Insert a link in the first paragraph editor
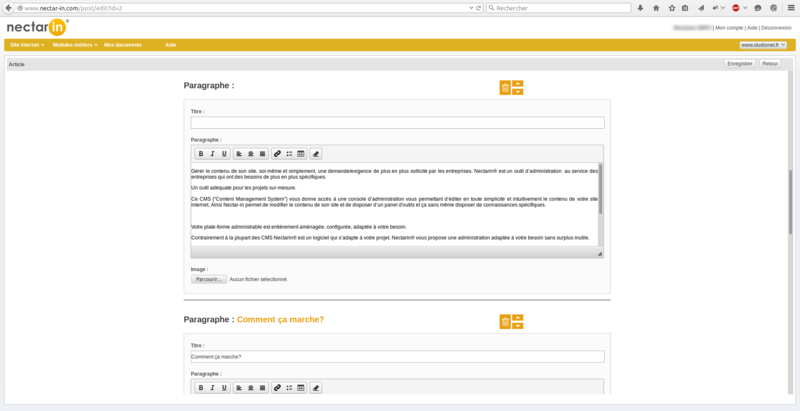The width and height of the screenshot is (800, 411). [x=278, y=153]
